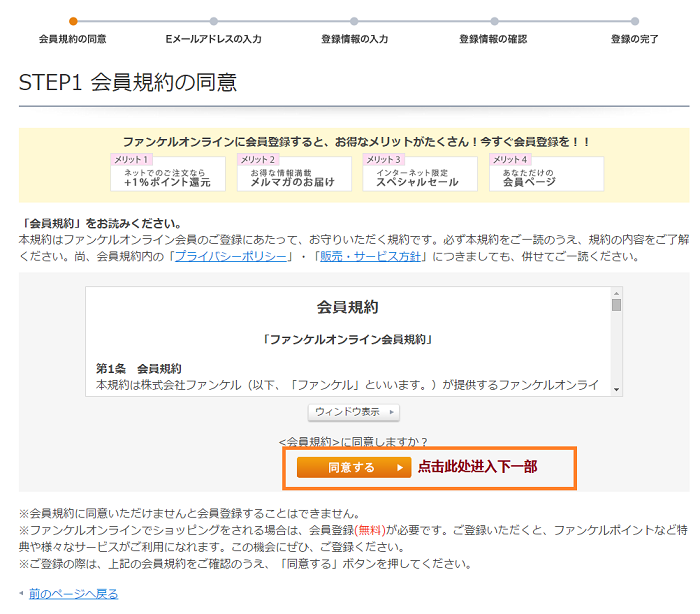
Task: Click the small arrow beside 前のページへ戻る
Action: point(21,594)
